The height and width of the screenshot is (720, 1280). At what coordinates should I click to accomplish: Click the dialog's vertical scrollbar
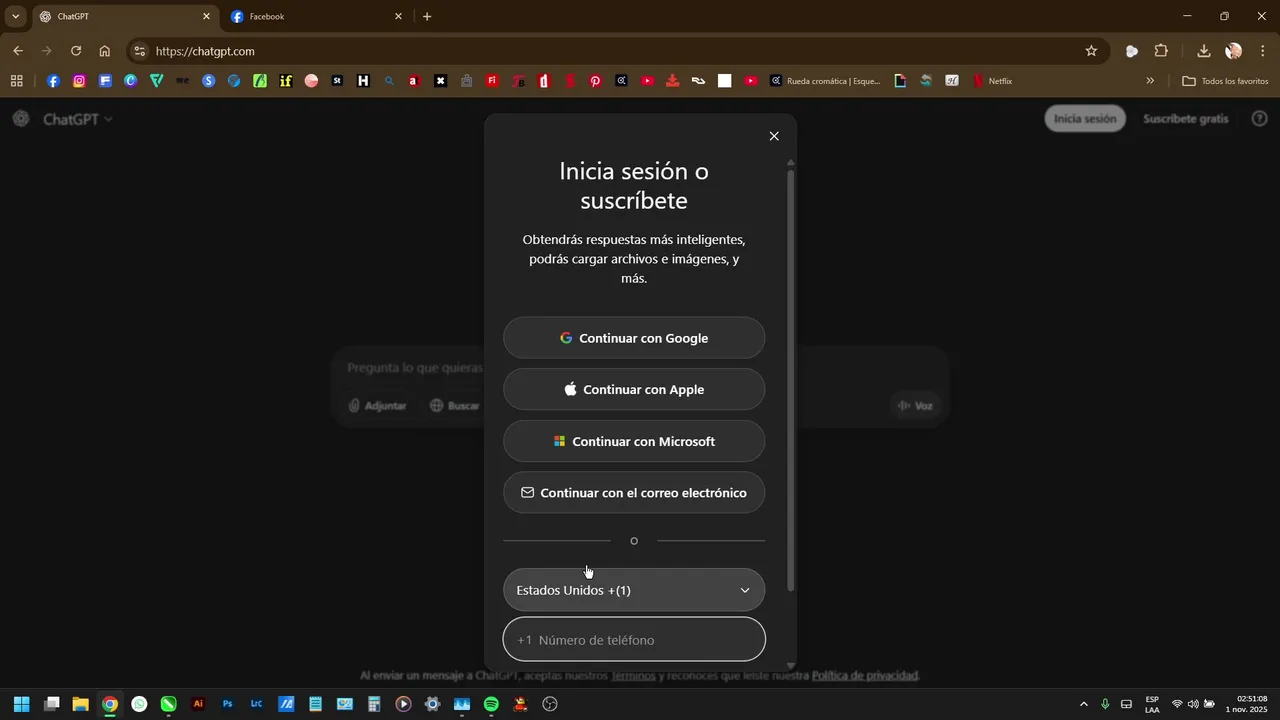(791, 380)
